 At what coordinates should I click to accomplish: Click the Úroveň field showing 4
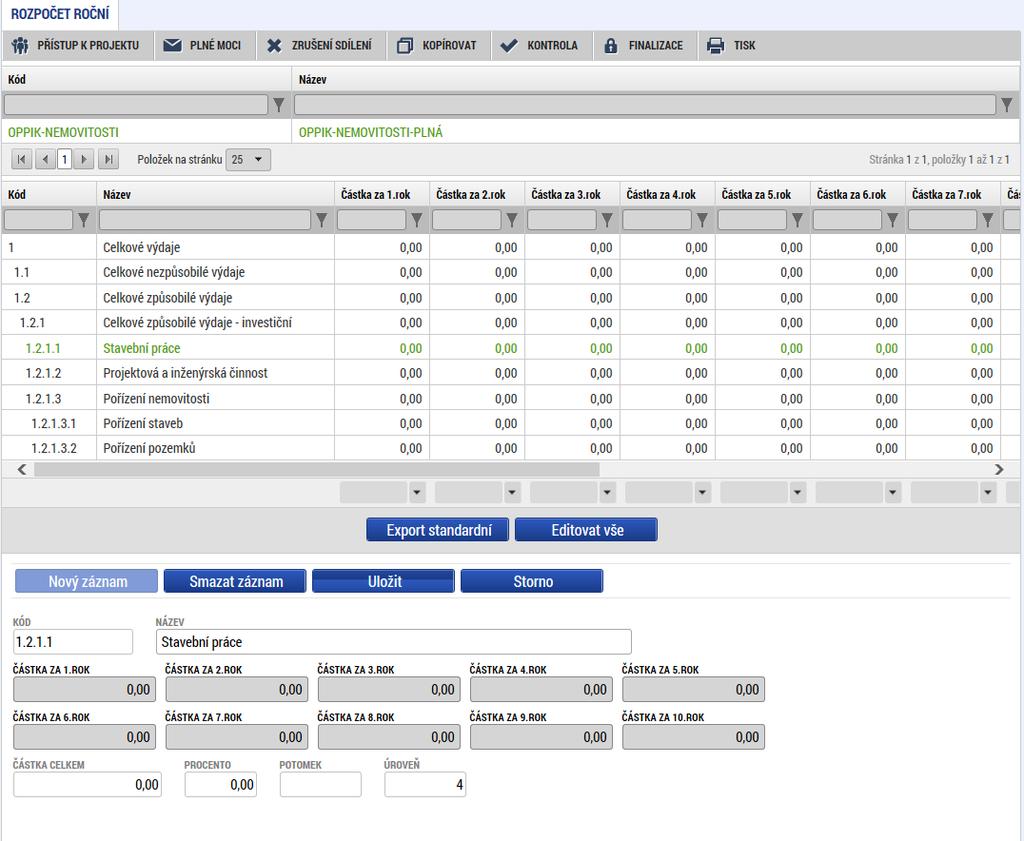(x=425, y=784)
